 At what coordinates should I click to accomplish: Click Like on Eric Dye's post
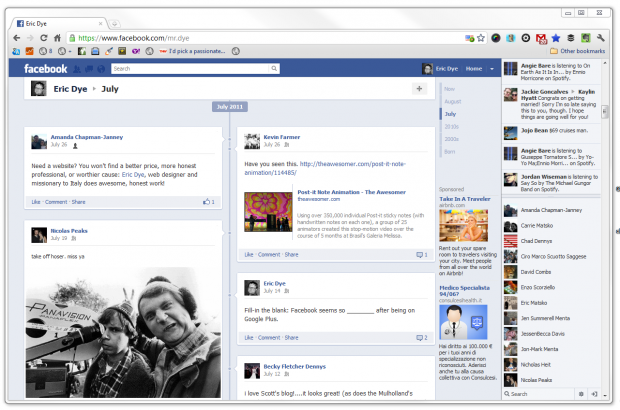point(249,338)
